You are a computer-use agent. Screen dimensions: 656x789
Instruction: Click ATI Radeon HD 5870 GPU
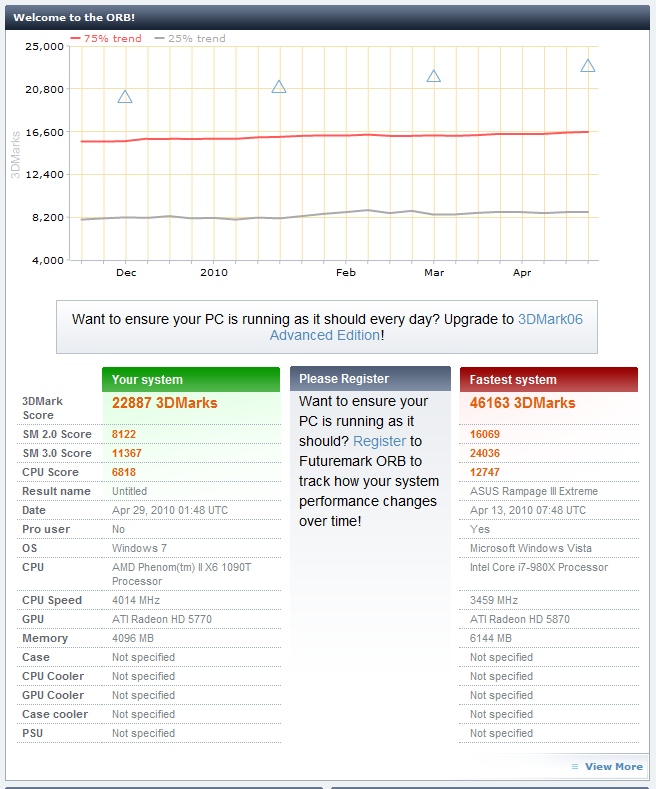tap(520, 619)
